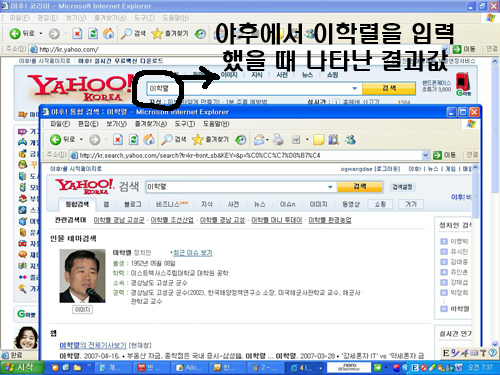Open the 즐겨찾기(A) menu in front window
500x375 pixels.
pyautogui.click(x=151, y=124)
